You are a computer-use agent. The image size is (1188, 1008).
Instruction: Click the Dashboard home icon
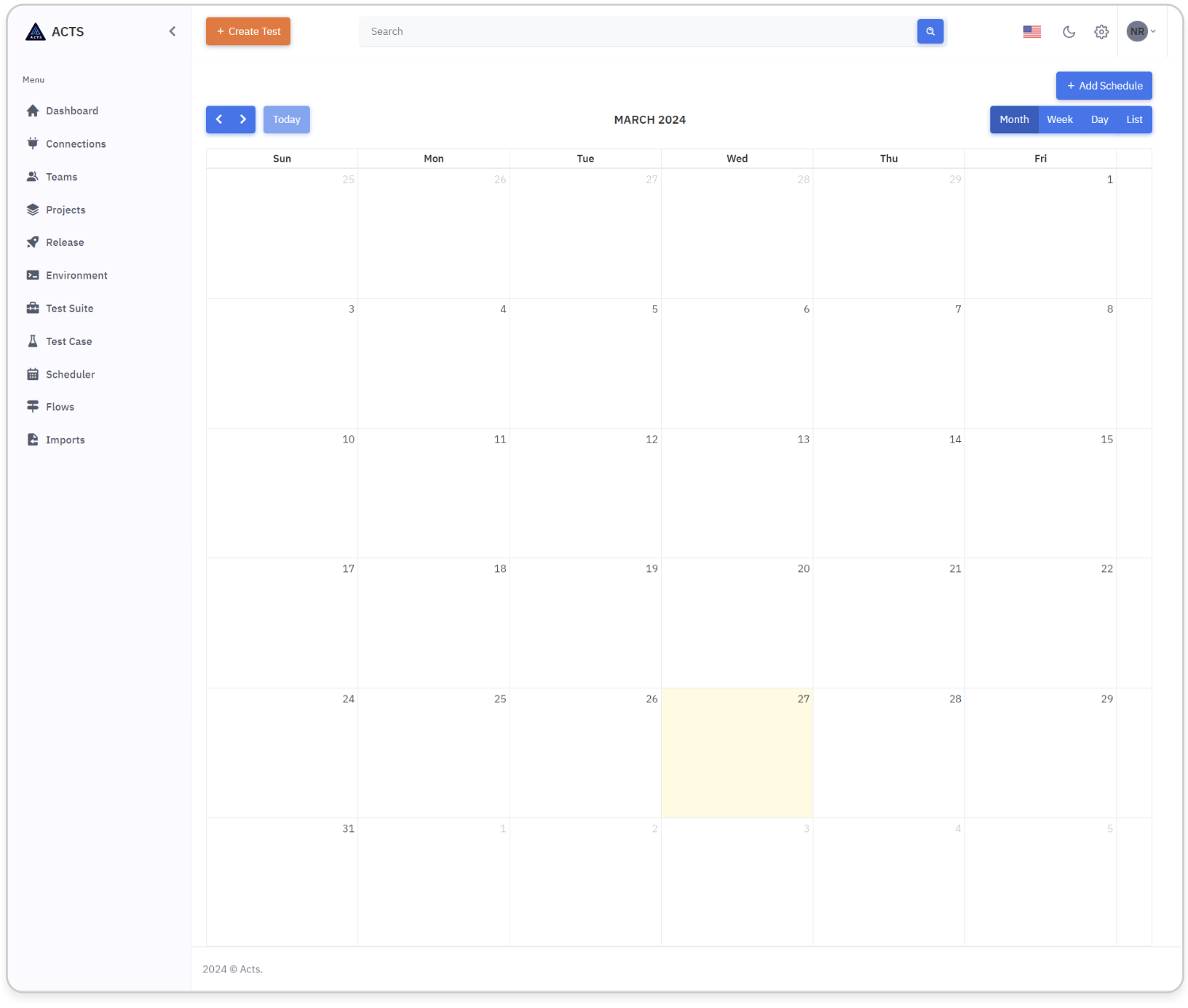point(33,111)
